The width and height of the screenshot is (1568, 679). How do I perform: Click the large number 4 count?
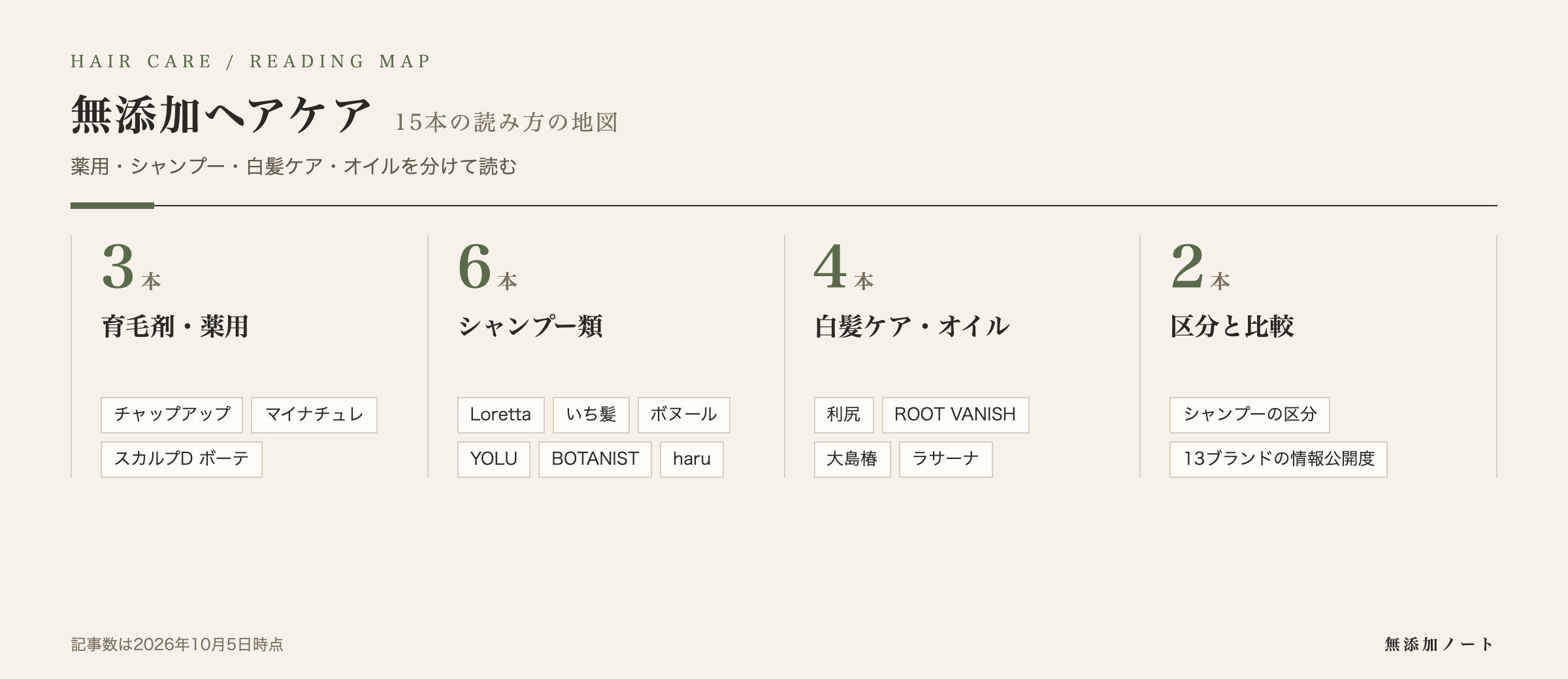pyautogui.click(x=830, y=266)
